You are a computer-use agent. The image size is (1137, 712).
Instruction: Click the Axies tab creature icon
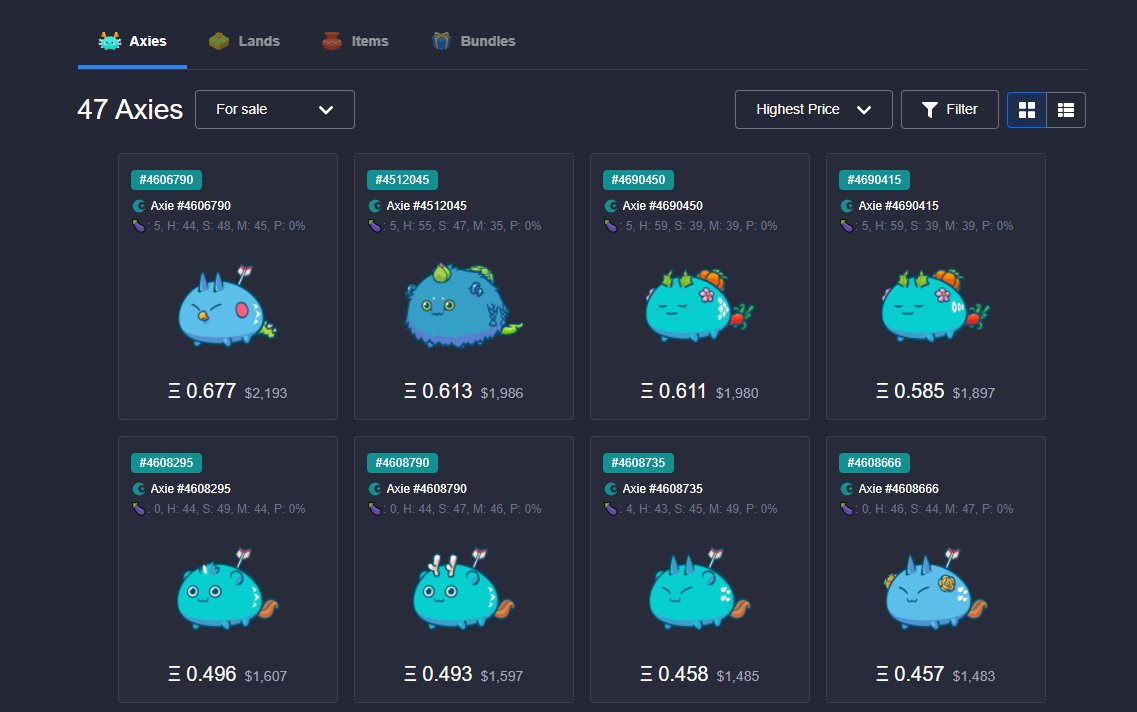point(109,41)
